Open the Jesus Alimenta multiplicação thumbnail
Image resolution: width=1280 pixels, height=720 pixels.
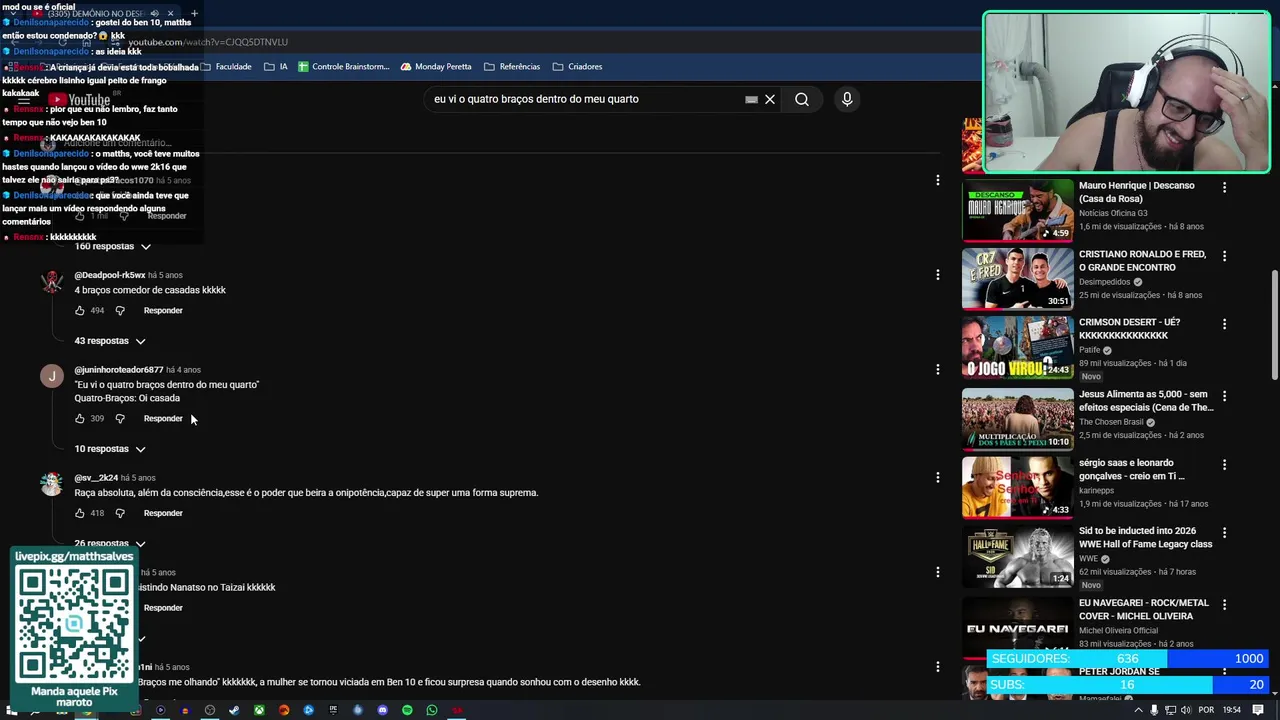(x=1017, y=419)
